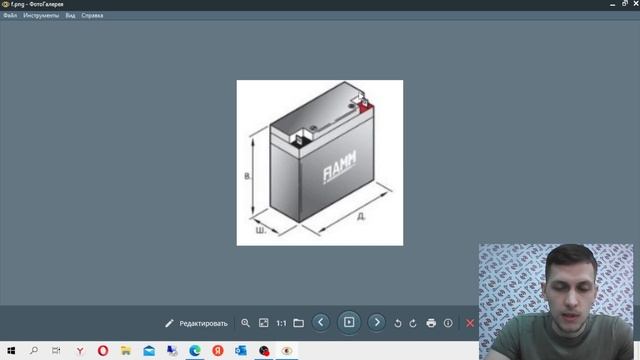Open the folder browse icon
This screenshot has height=360, width=640.
pyautogui.click(x=299, y=323)
